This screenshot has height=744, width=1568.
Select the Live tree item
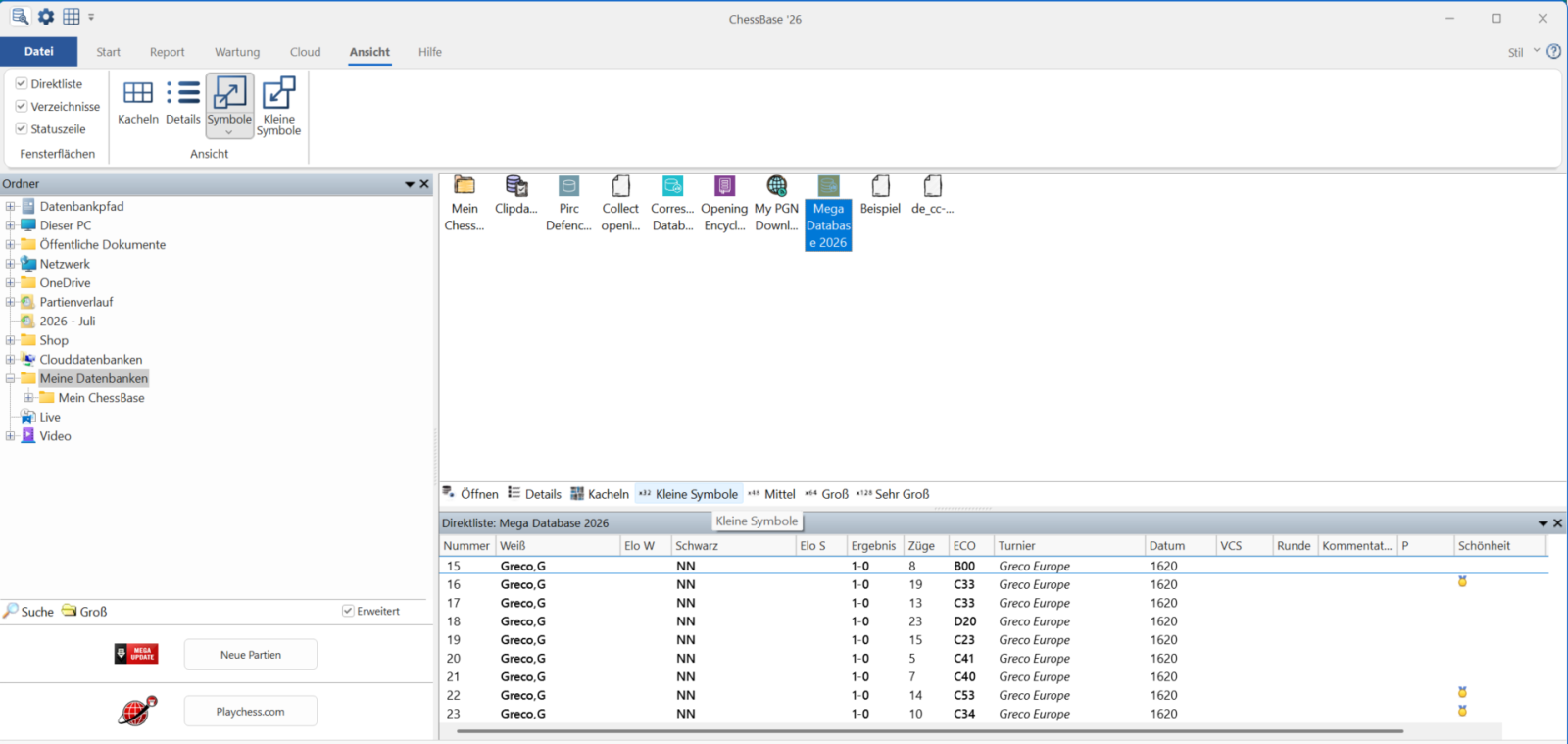(x=49, y=417)
